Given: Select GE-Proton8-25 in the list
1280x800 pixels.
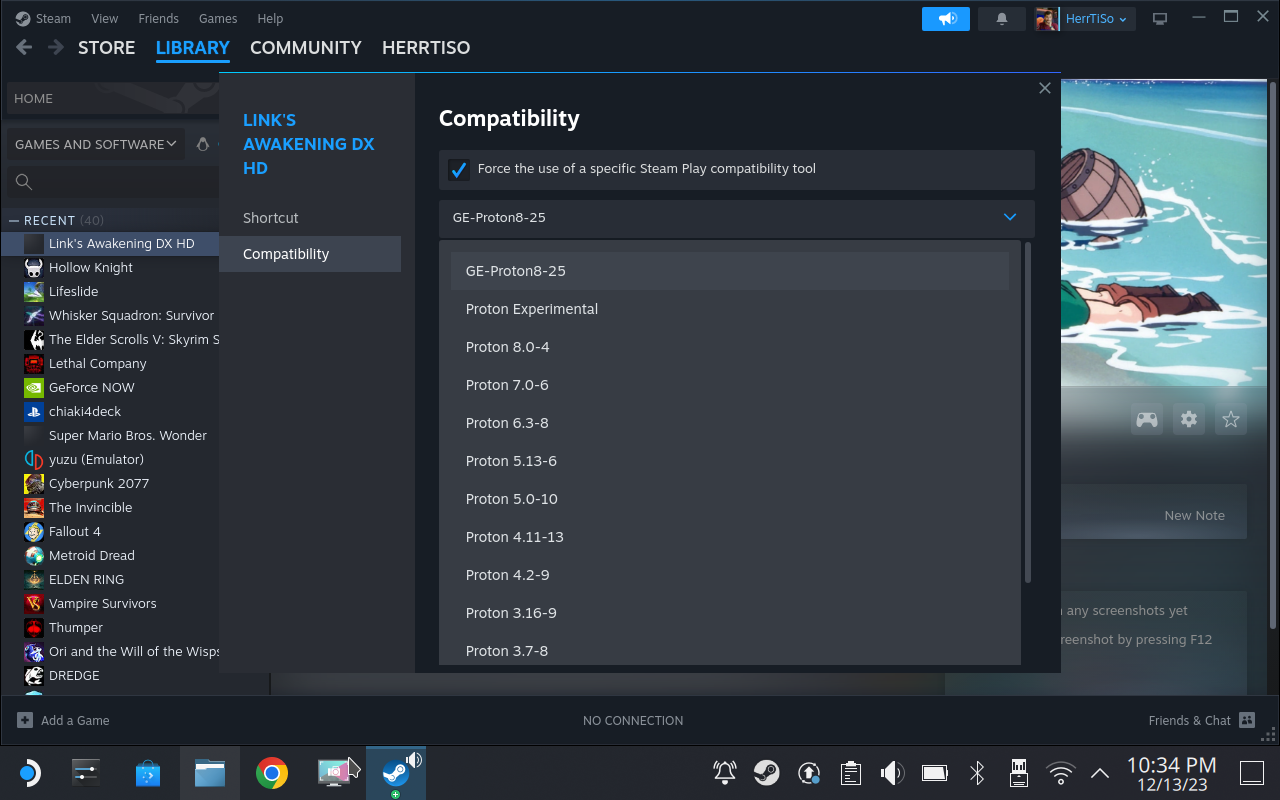Looking at the screenshot, I should coord(730,271).
